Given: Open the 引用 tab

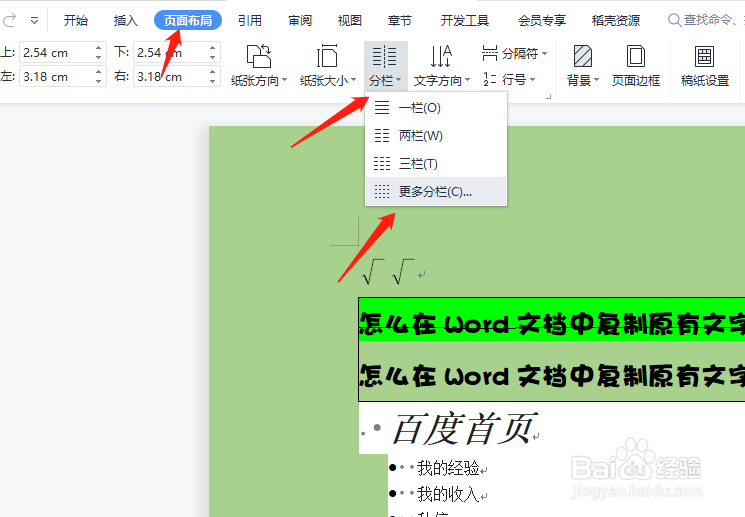Looking at the screenshot, I should point(250,20).
